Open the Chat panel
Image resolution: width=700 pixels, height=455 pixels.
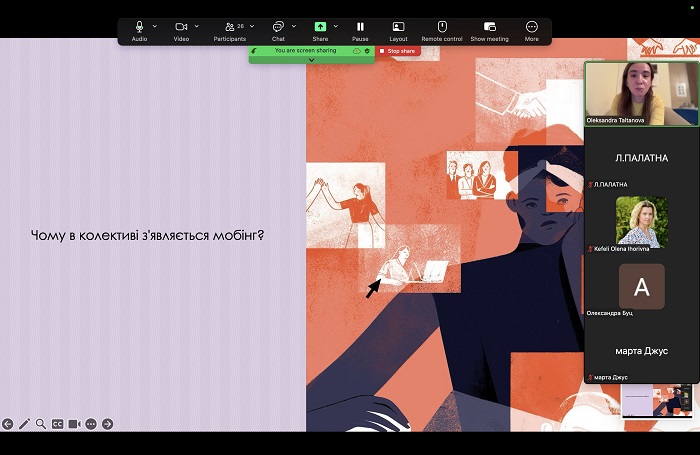(278, 27)
